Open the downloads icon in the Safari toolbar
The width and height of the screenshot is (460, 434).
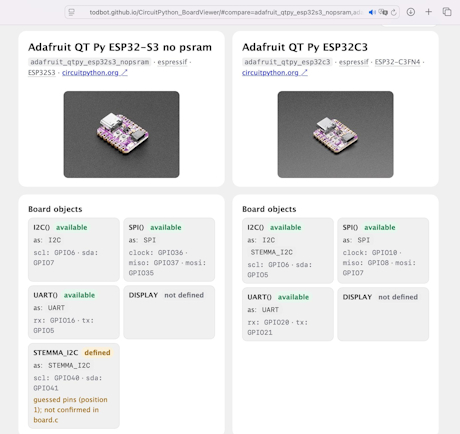tap(411, 12)
